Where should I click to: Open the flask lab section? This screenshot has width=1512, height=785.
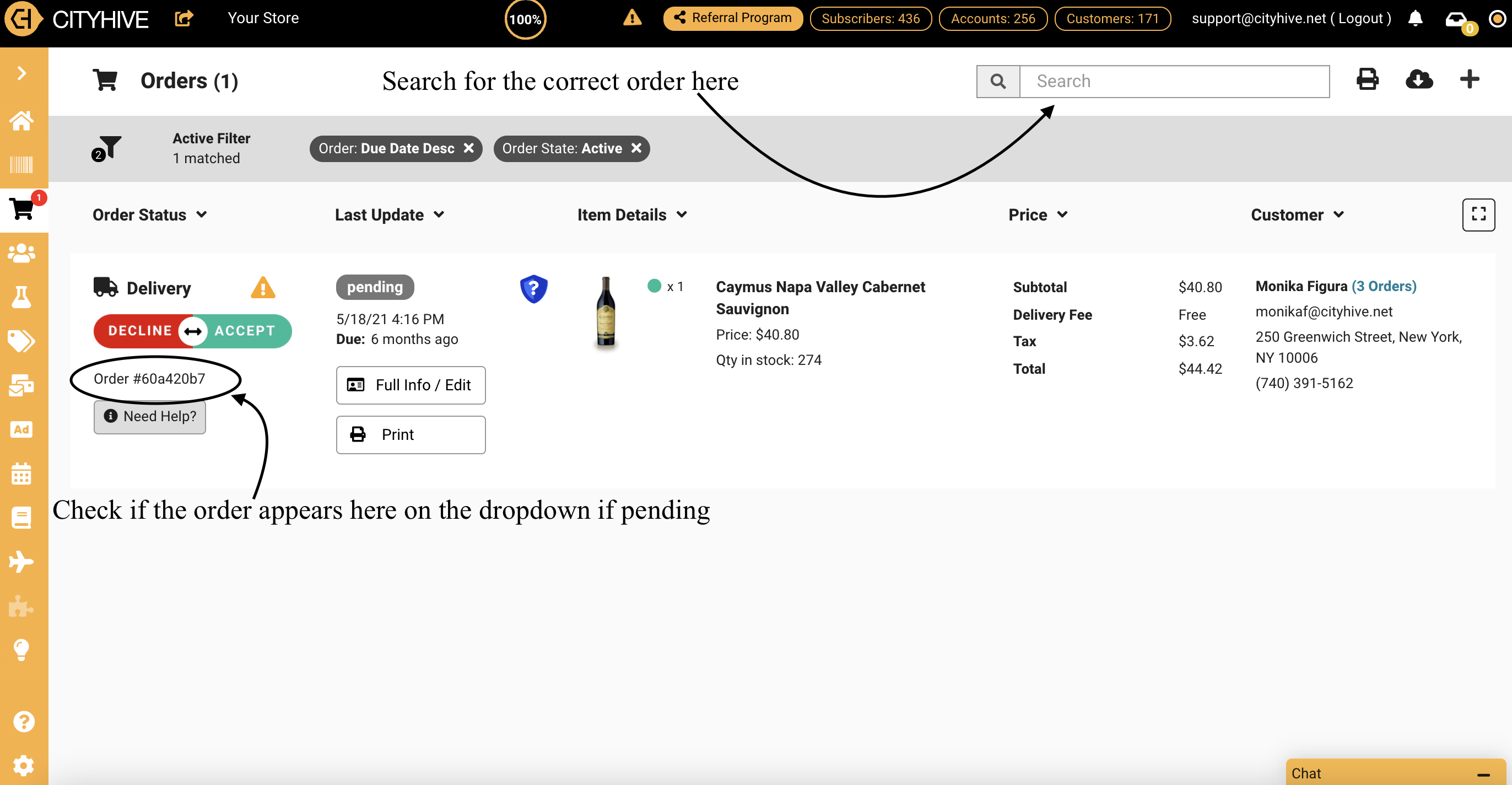coord(21,297)
